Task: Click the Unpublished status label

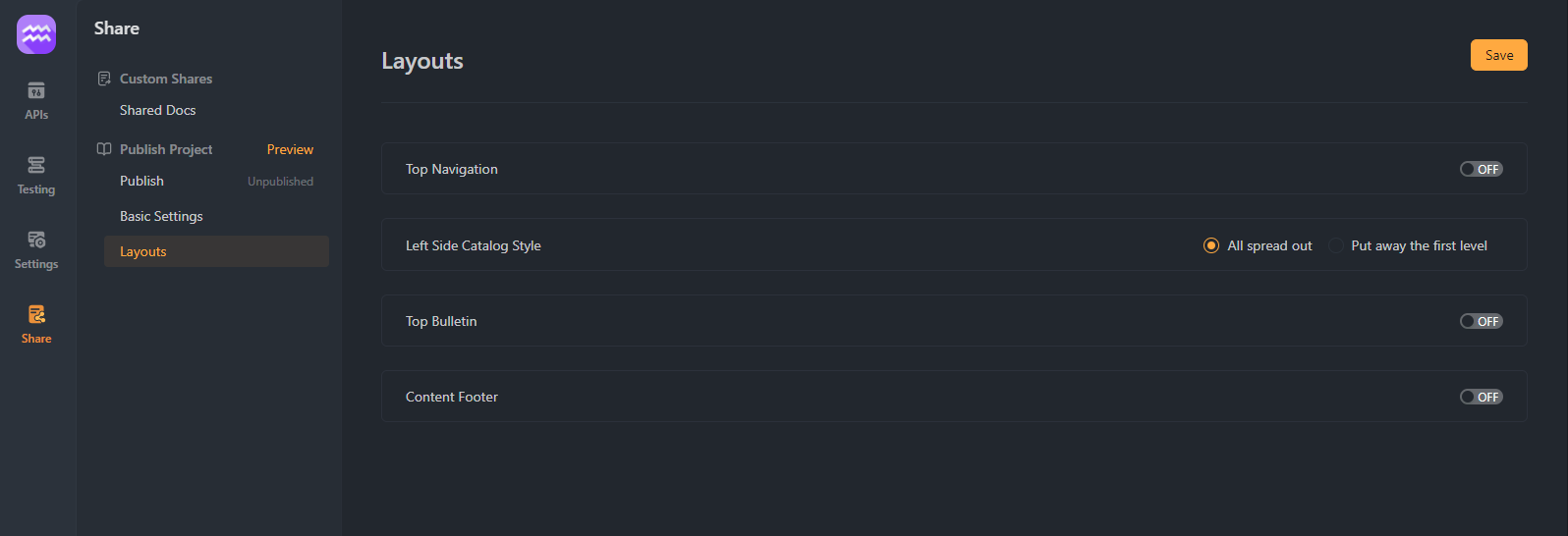Action: click(x=280, y=182)
